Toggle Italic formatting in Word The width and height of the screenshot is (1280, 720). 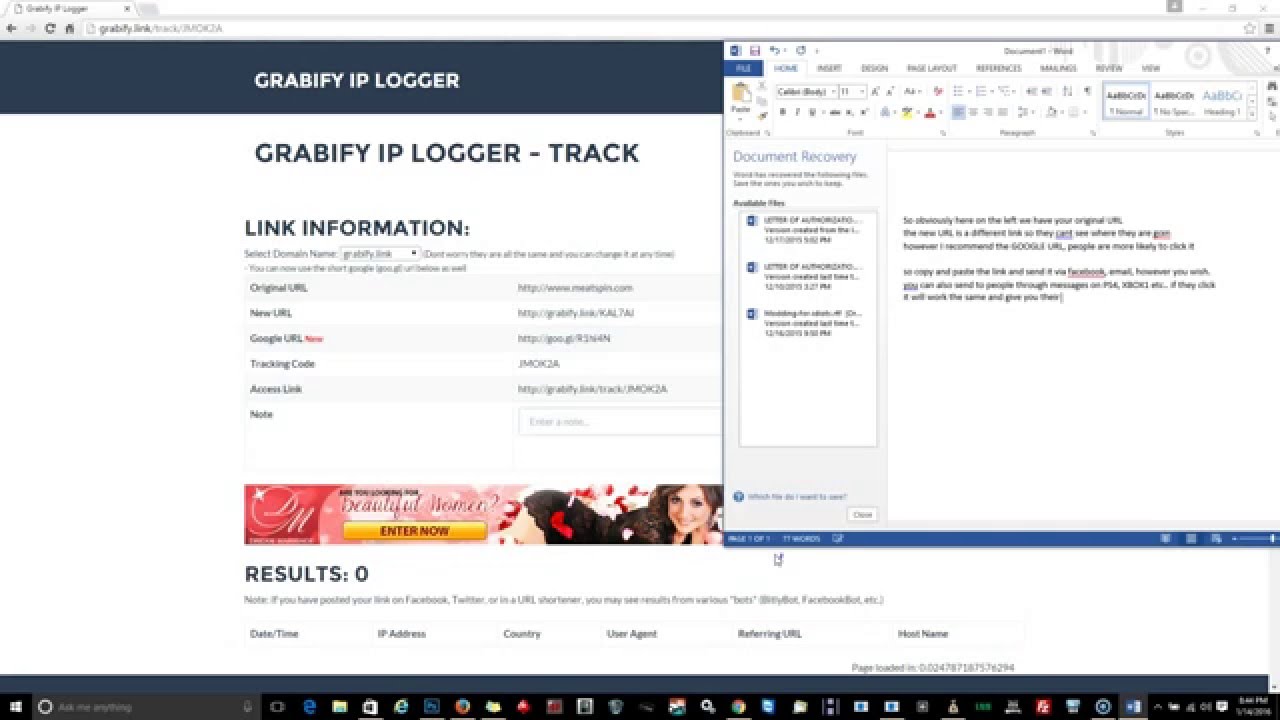797,112
